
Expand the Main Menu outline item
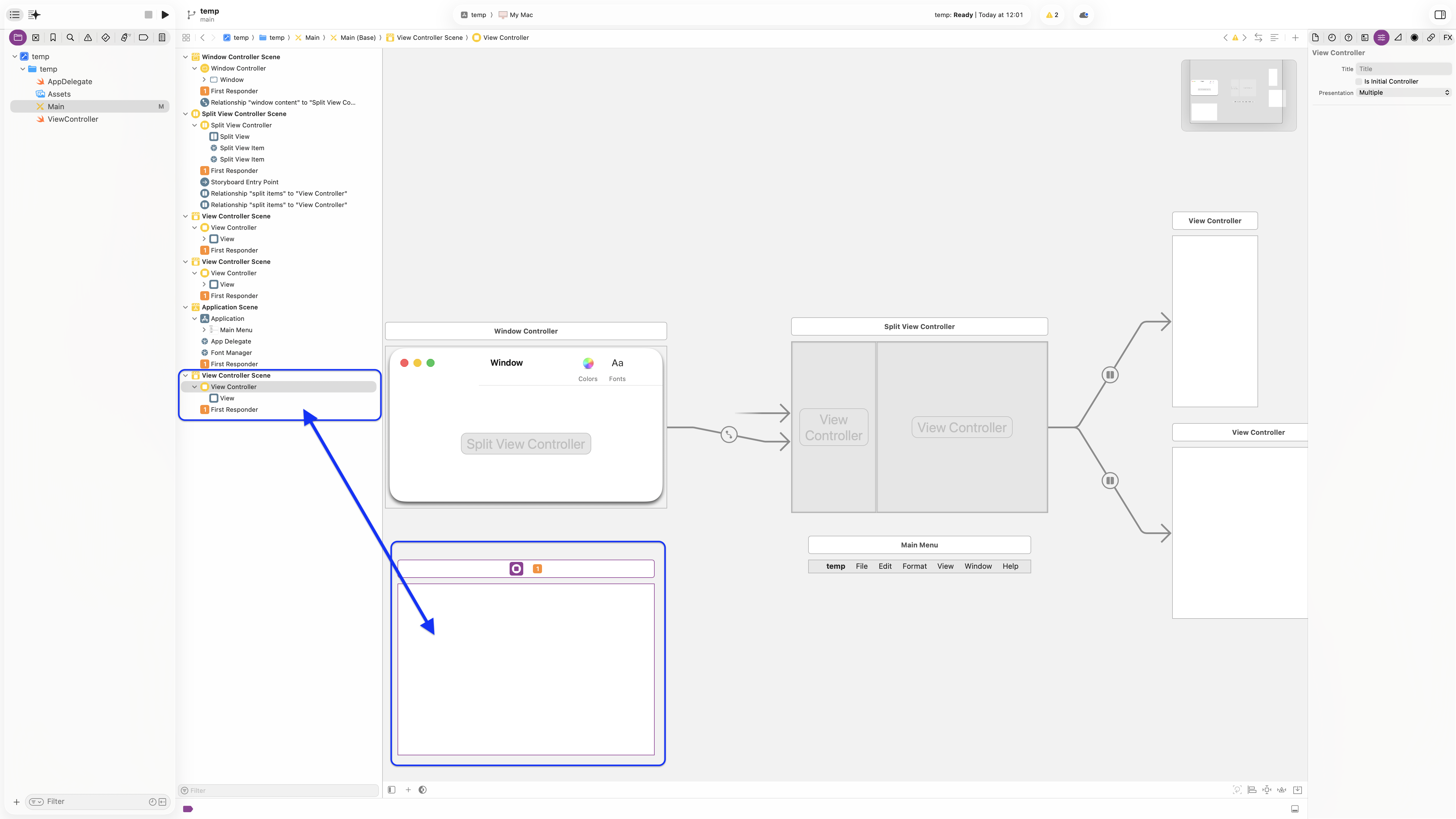[204, 330]
